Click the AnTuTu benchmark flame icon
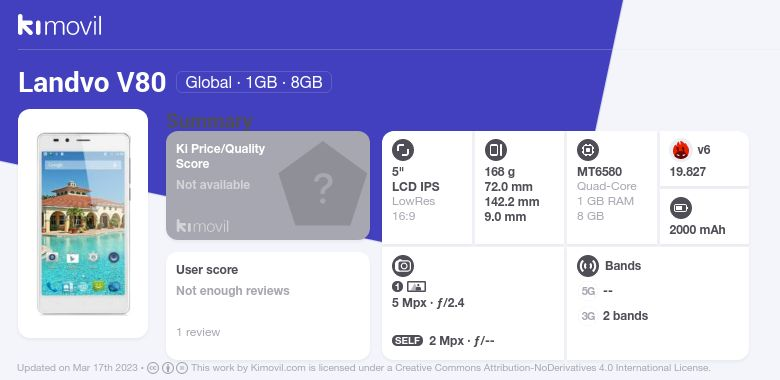 [x=681, y=150]
